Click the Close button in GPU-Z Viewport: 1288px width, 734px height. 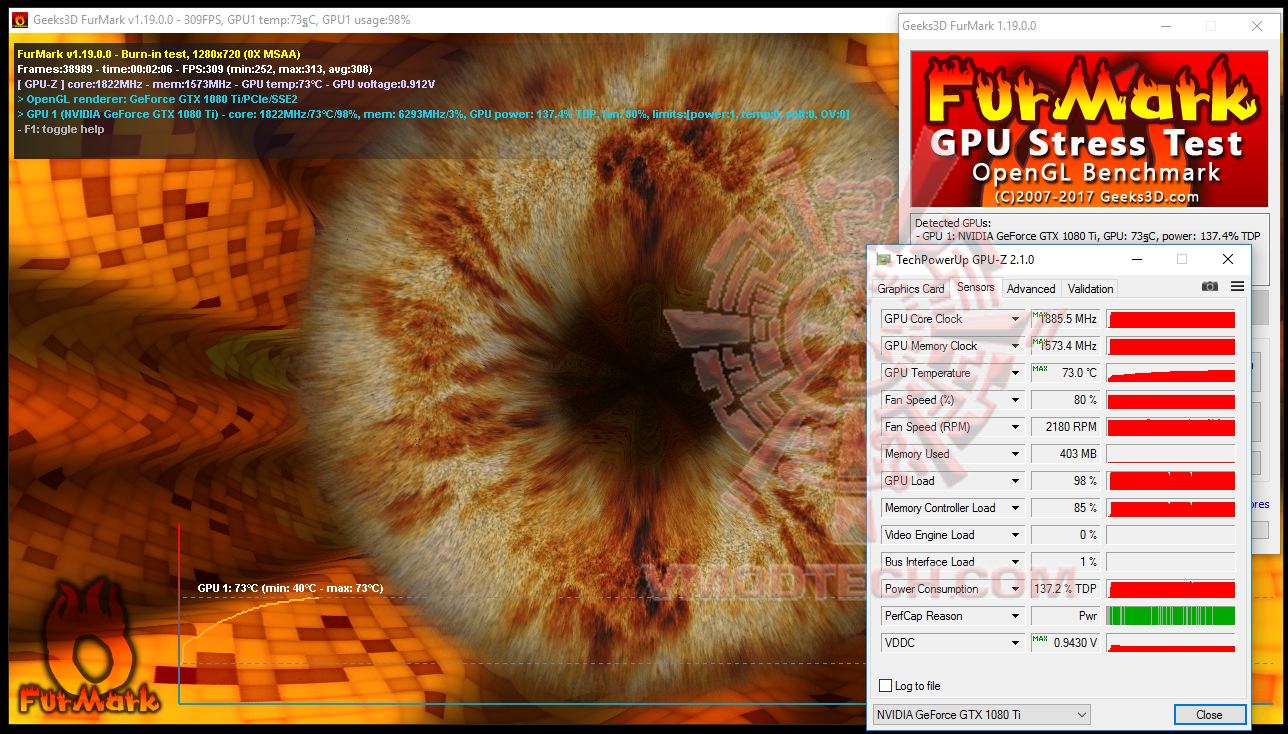[1210, 714]
